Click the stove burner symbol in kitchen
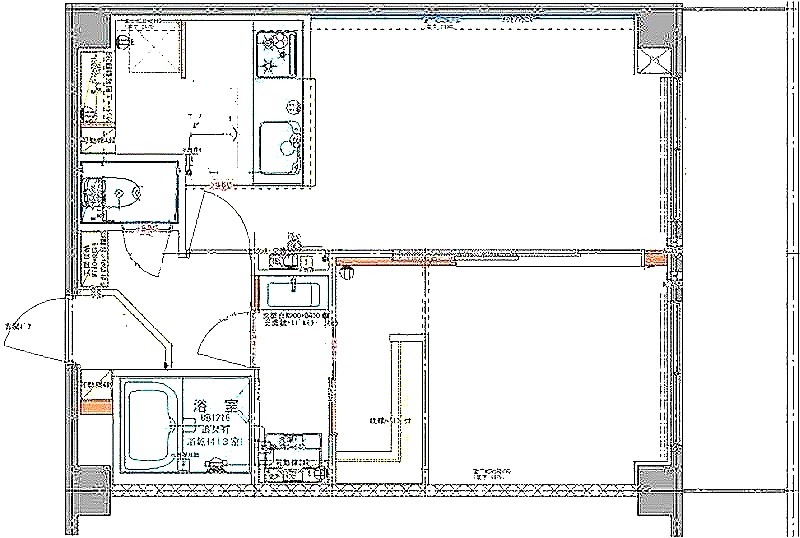Screen dimensions: 800x538 [x=273, y=56]
